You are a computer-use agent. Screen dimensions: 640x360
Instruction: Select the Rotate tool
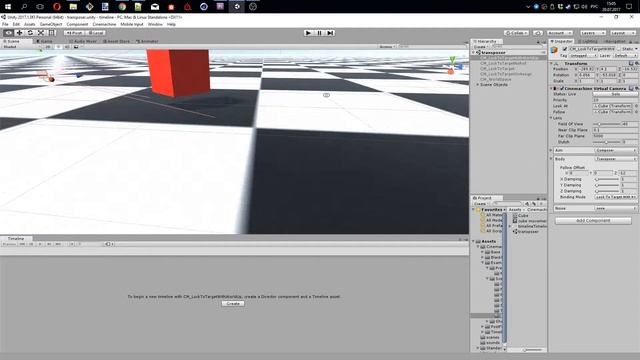[30, 33]
